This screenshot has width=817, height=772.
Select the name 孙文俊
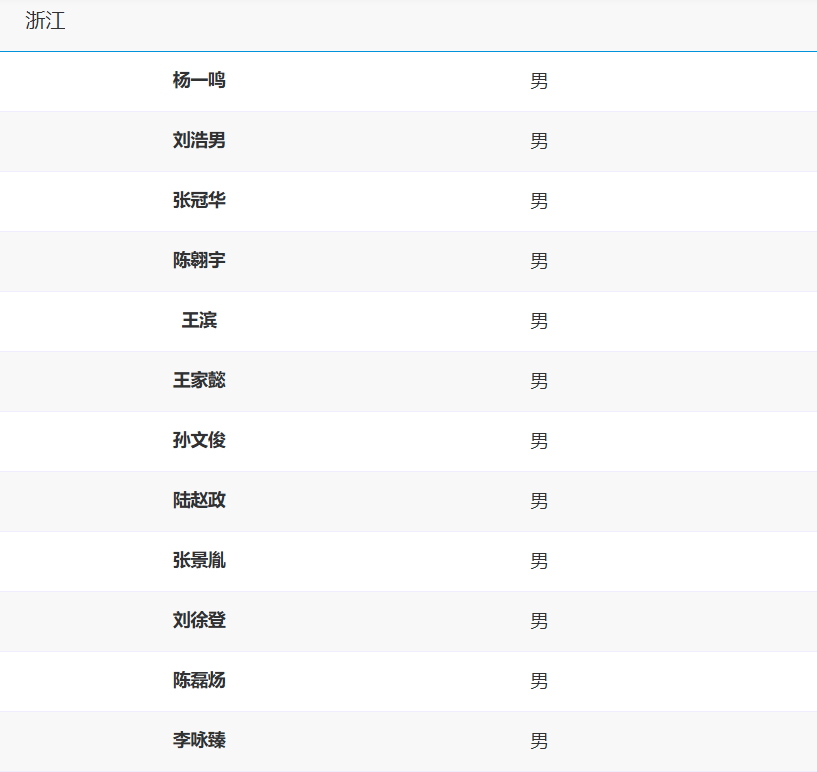coord(199,441)
